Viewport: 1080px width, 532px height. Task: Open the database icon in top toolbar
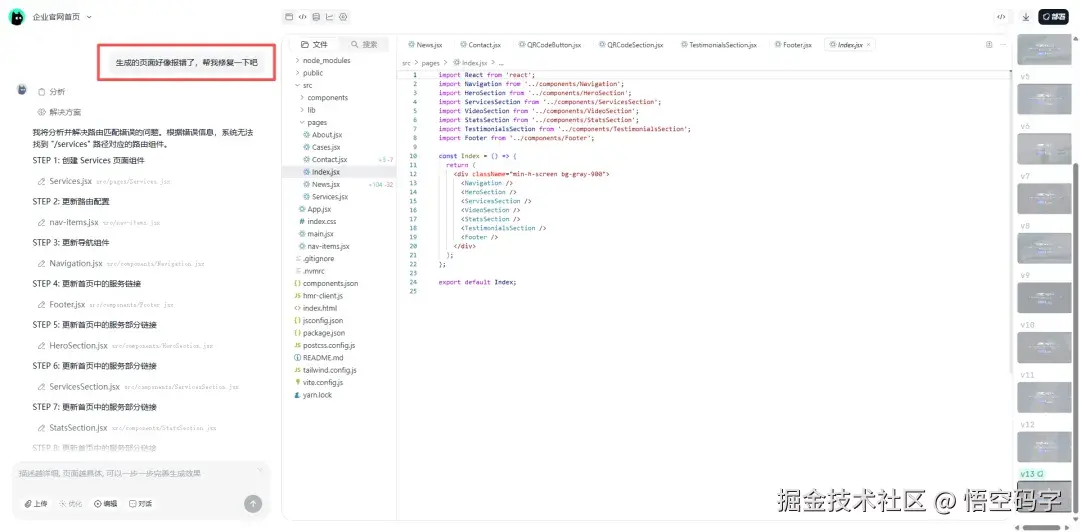[316, 17]
